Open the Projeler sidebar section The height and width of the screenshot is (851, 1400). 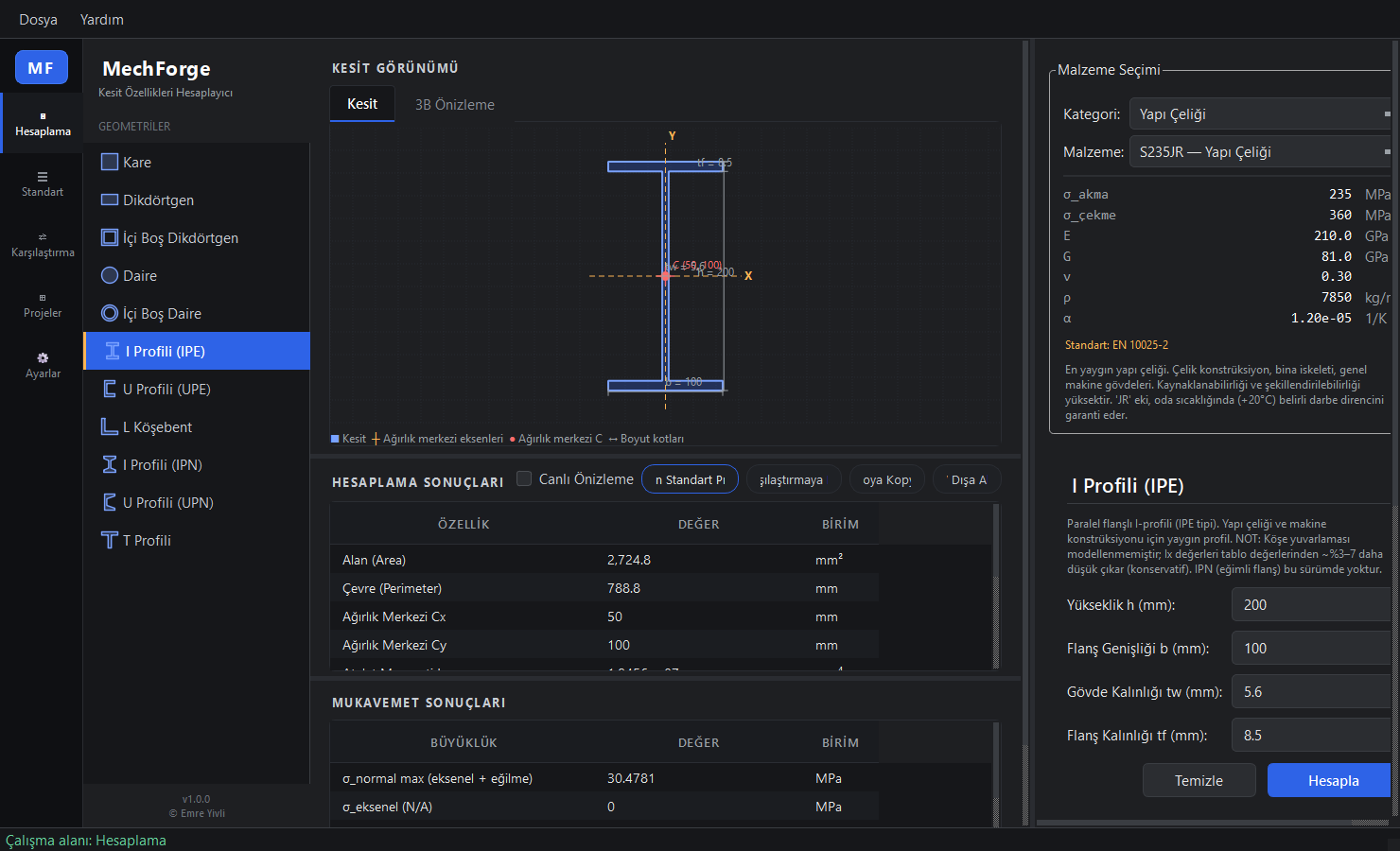(x=43, y=304)
